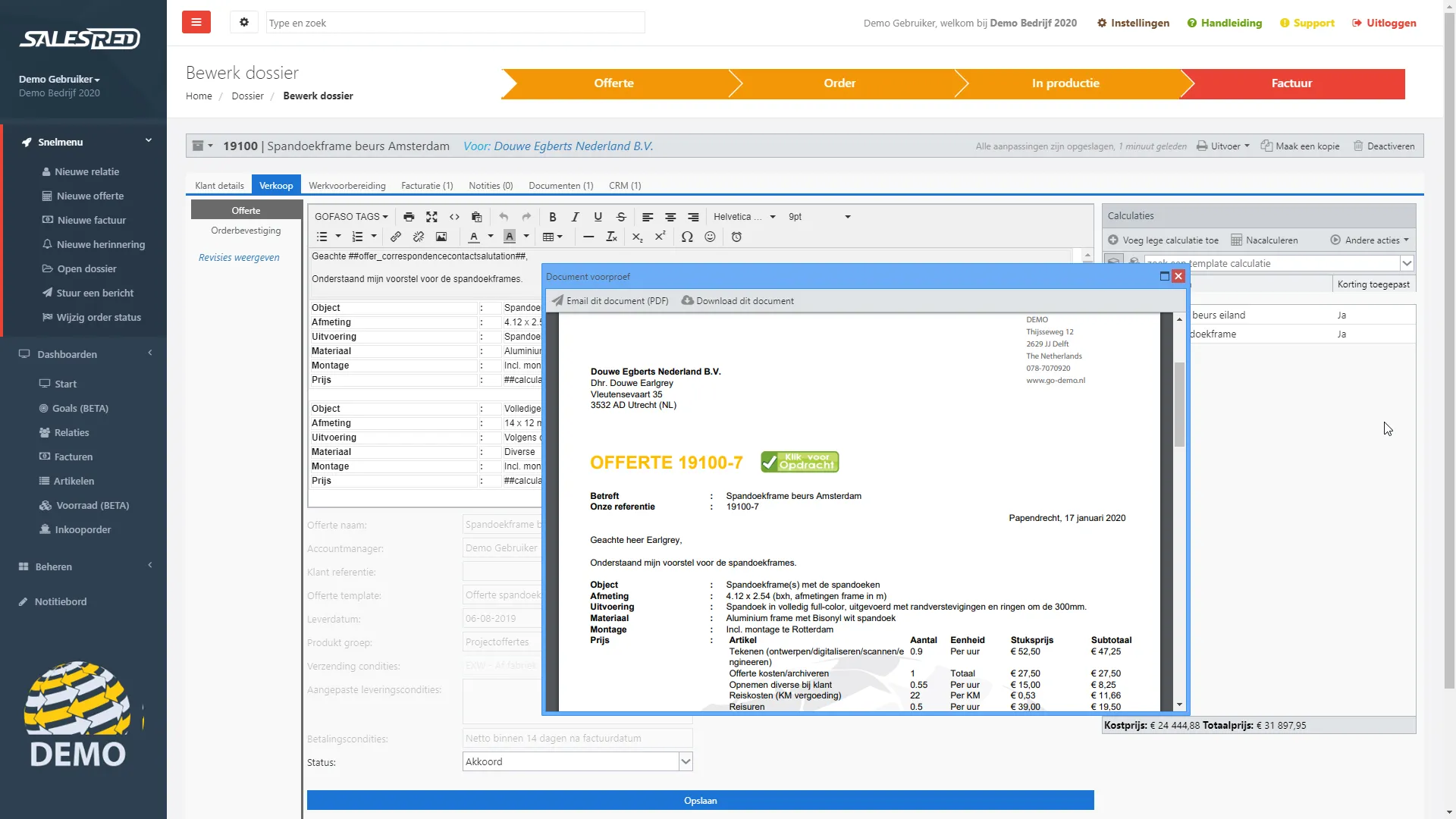Click Deactiveren button

click(x=1384, y=146)
